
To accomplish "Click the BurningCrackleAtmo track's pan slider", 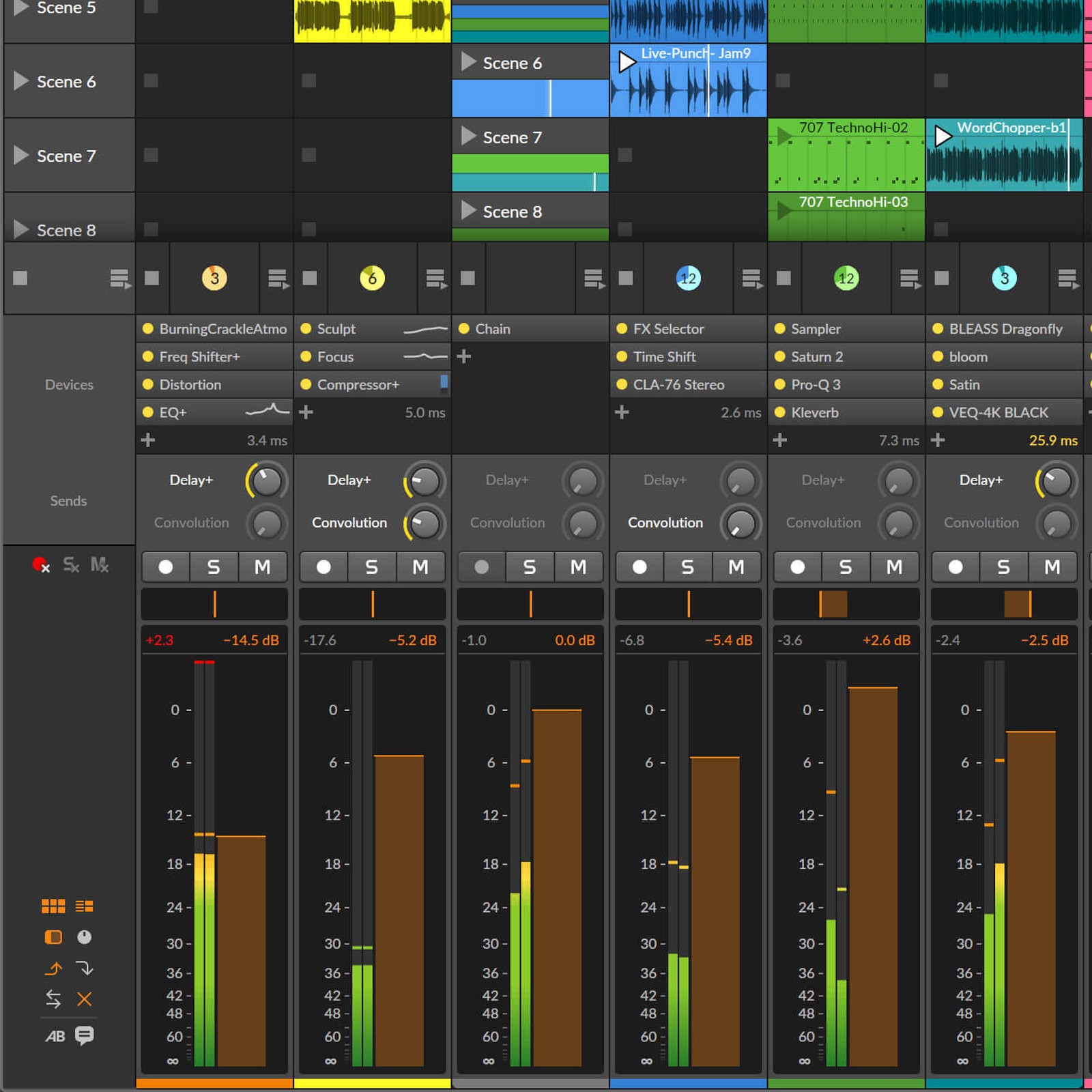I will point(214,604).
